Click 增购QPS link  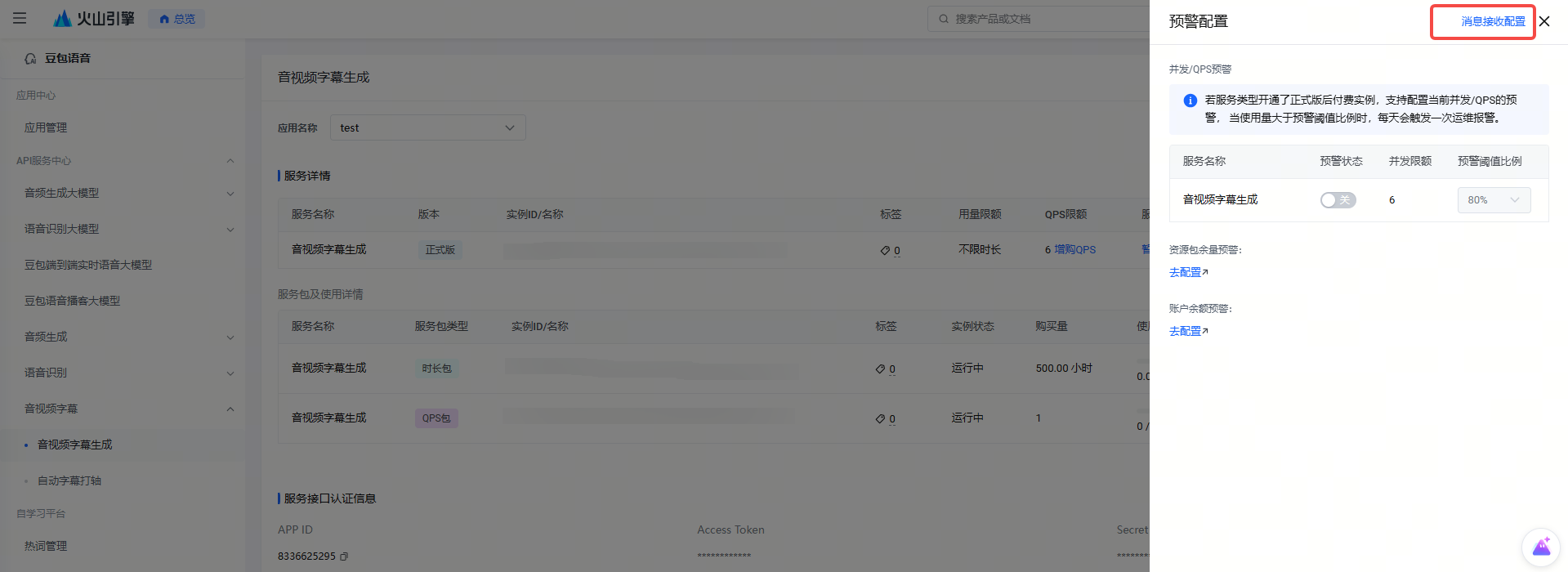point(1074,249)
